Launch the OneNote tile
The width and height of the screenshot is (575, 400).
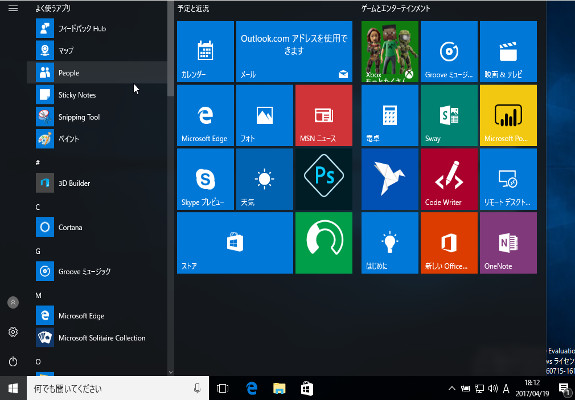click(x=508, y=243)
